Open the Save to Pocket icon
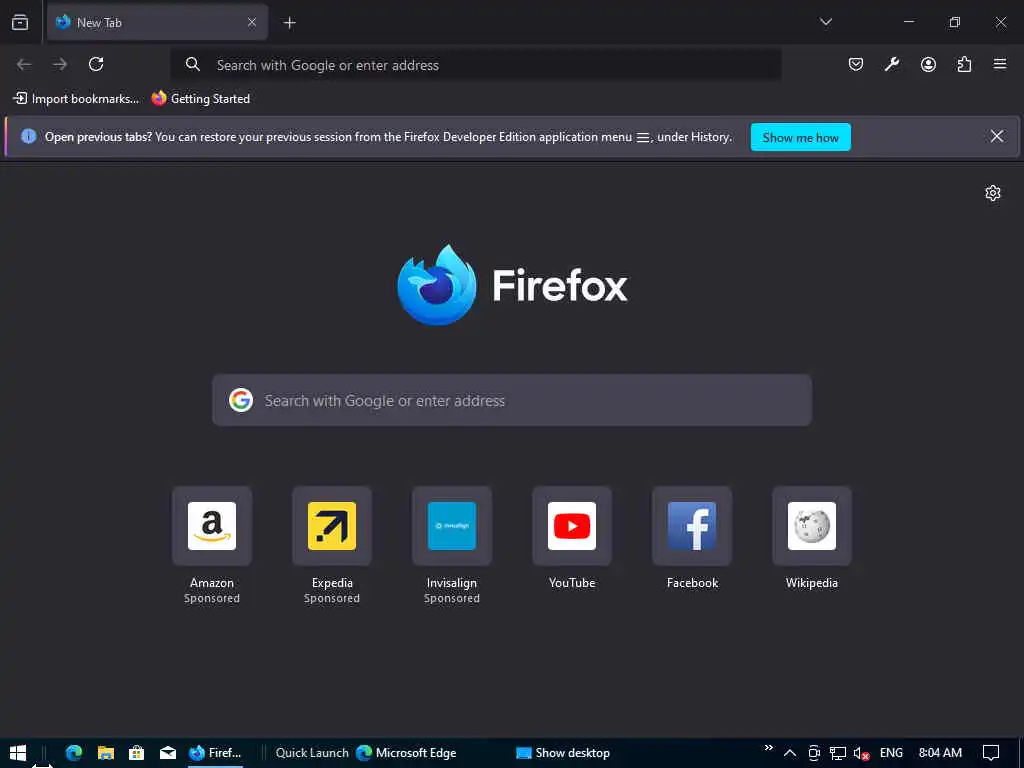Screen dimensions: 1024x768 tap(856, 64)
